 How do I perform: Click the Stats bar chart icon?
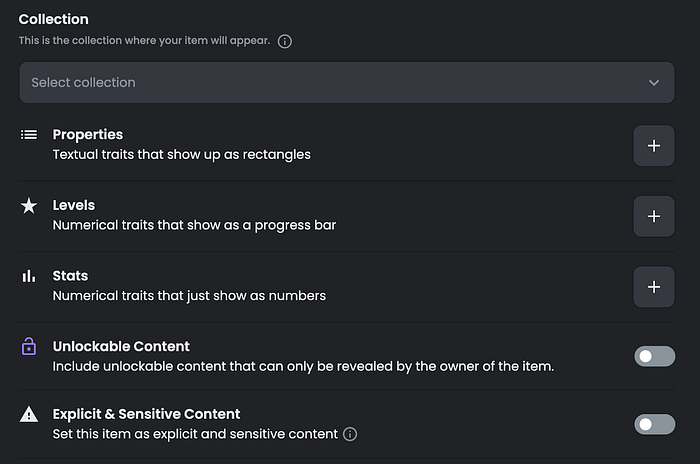[29, 276]
